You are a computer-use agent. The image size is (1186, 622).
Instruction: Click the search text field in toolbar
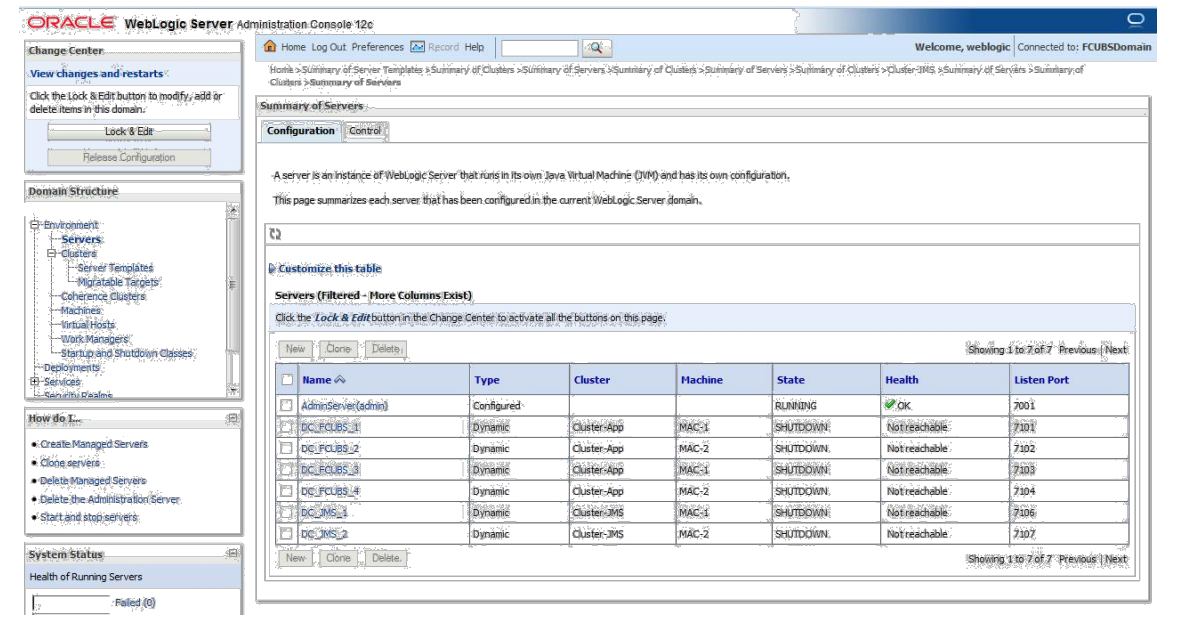pos(539,48)
